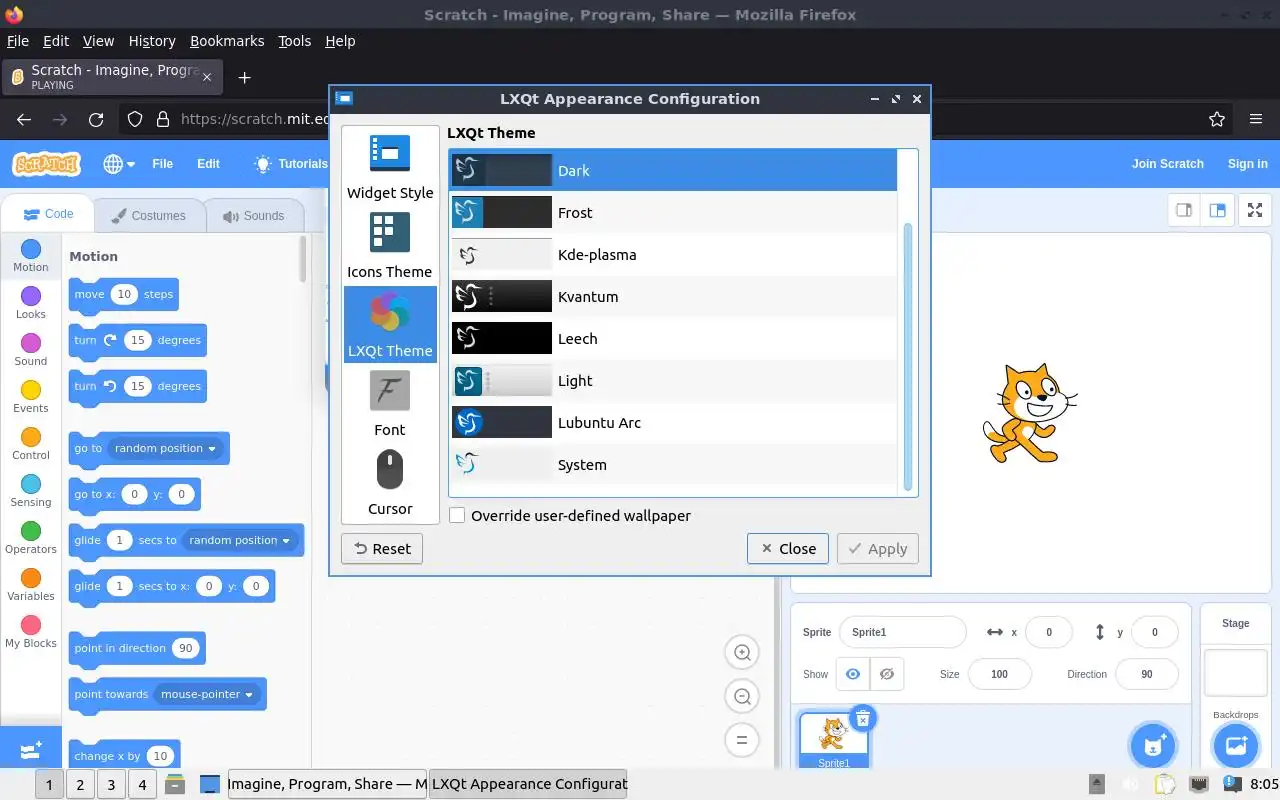
Task: Click the Reset button
Action: pyautogui.click(x=382, y=548)
